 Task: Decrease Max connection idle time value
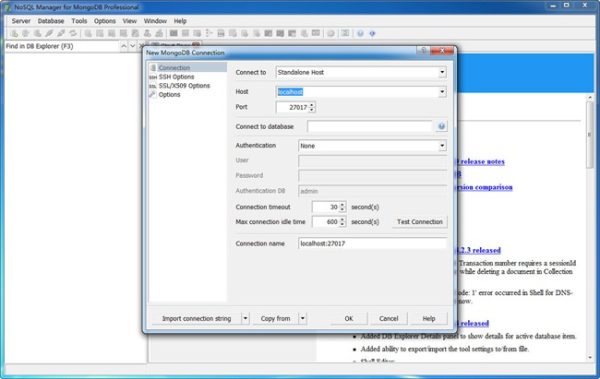point(342,225)
